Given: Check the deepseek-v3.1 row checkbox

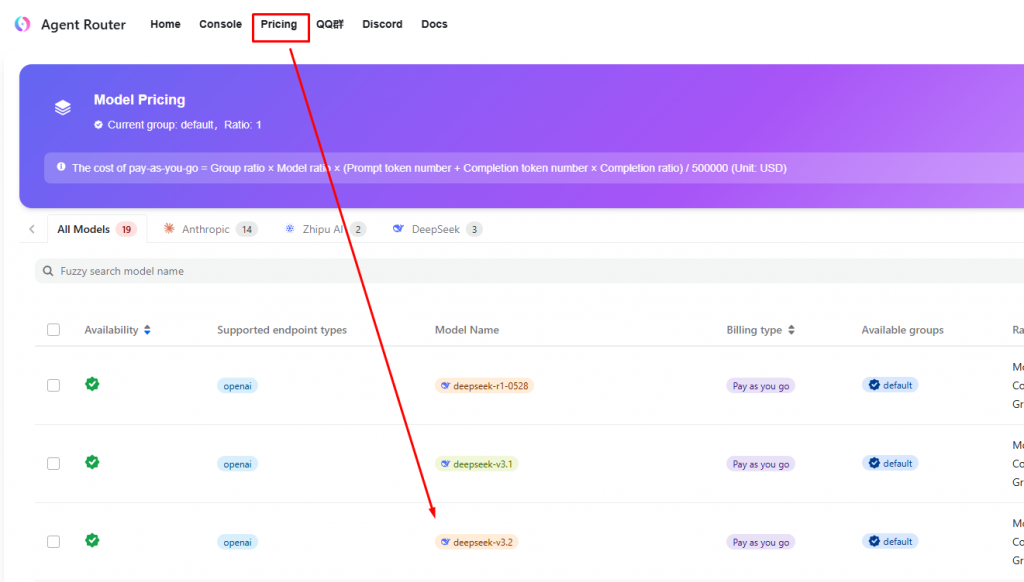Looking at the screenshot, I should coord(54,464).
